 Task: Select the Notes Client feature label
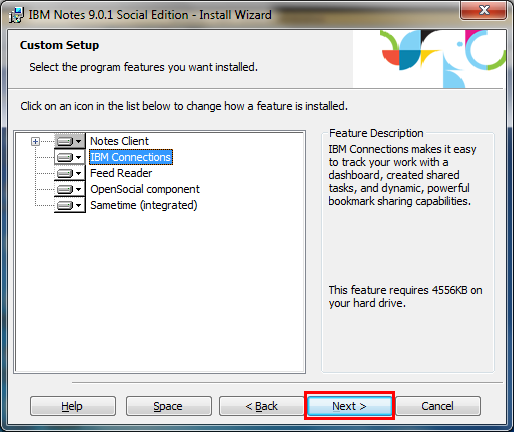coord(119,141)
